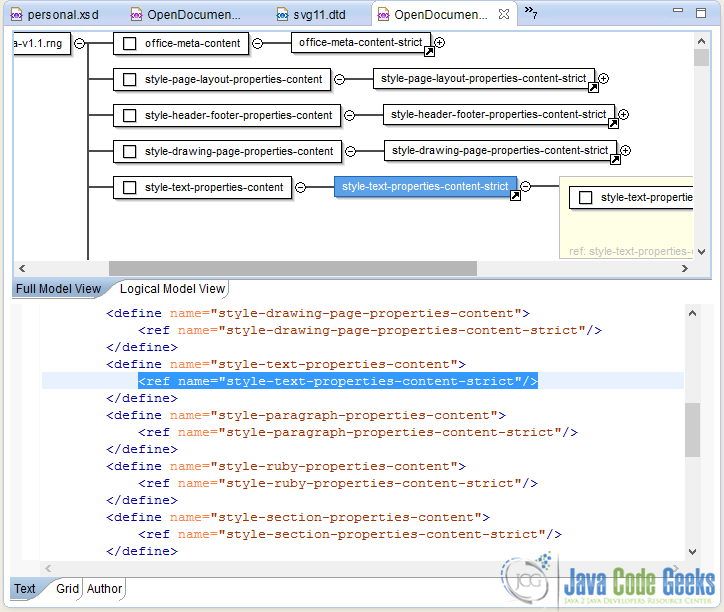Switch to the Text editing mode
Viewport: 724px width, 612px height.
tap(24, 589)
